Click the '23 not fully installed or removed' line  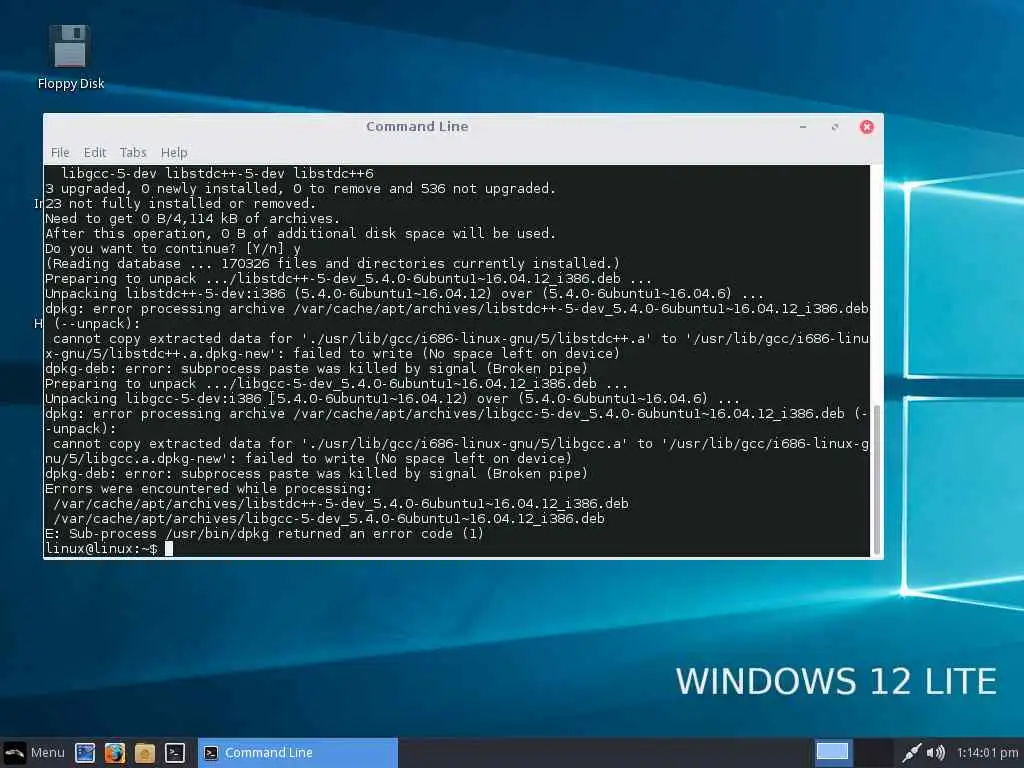[x=180, y=203]
